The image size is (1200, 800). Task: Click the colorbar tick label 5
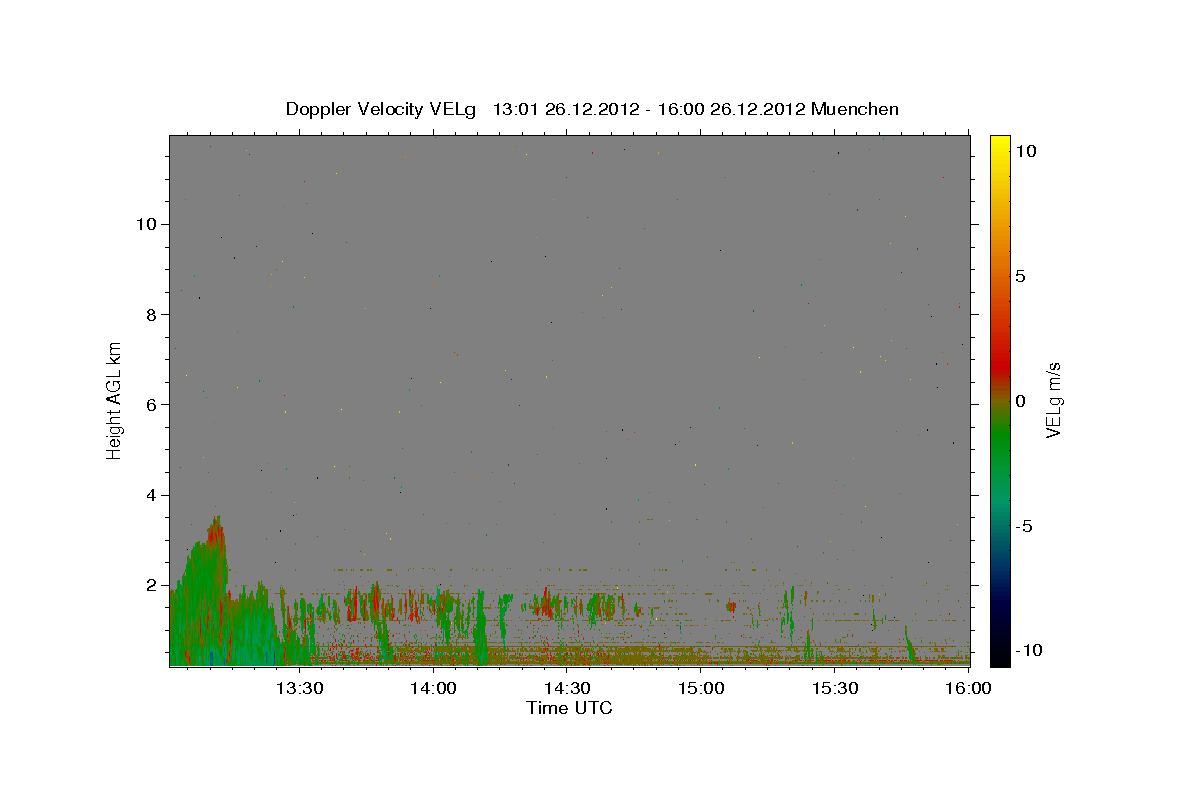click(x=1020, y=276)
